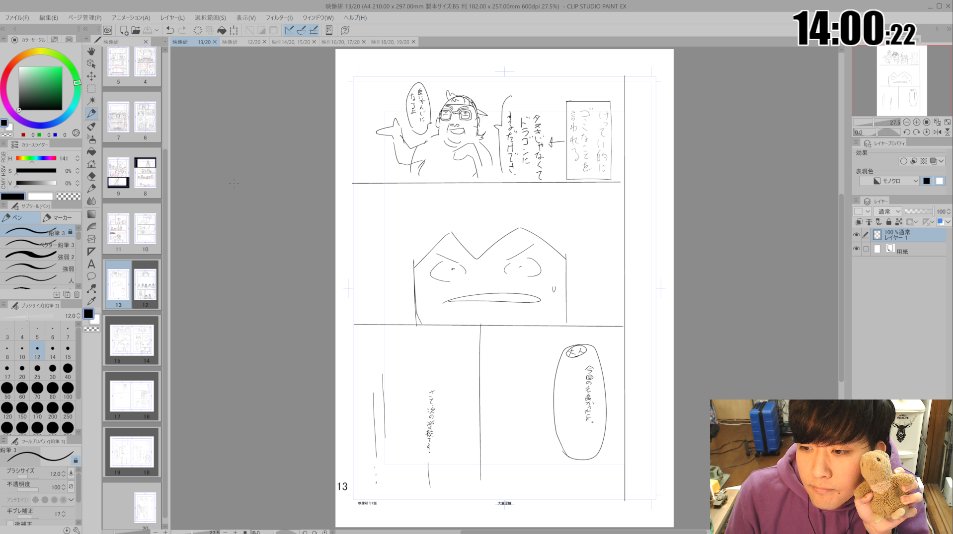The image size is (953, 534).
Task: Select the Balloon tool
Action: [x=91, y=276]
